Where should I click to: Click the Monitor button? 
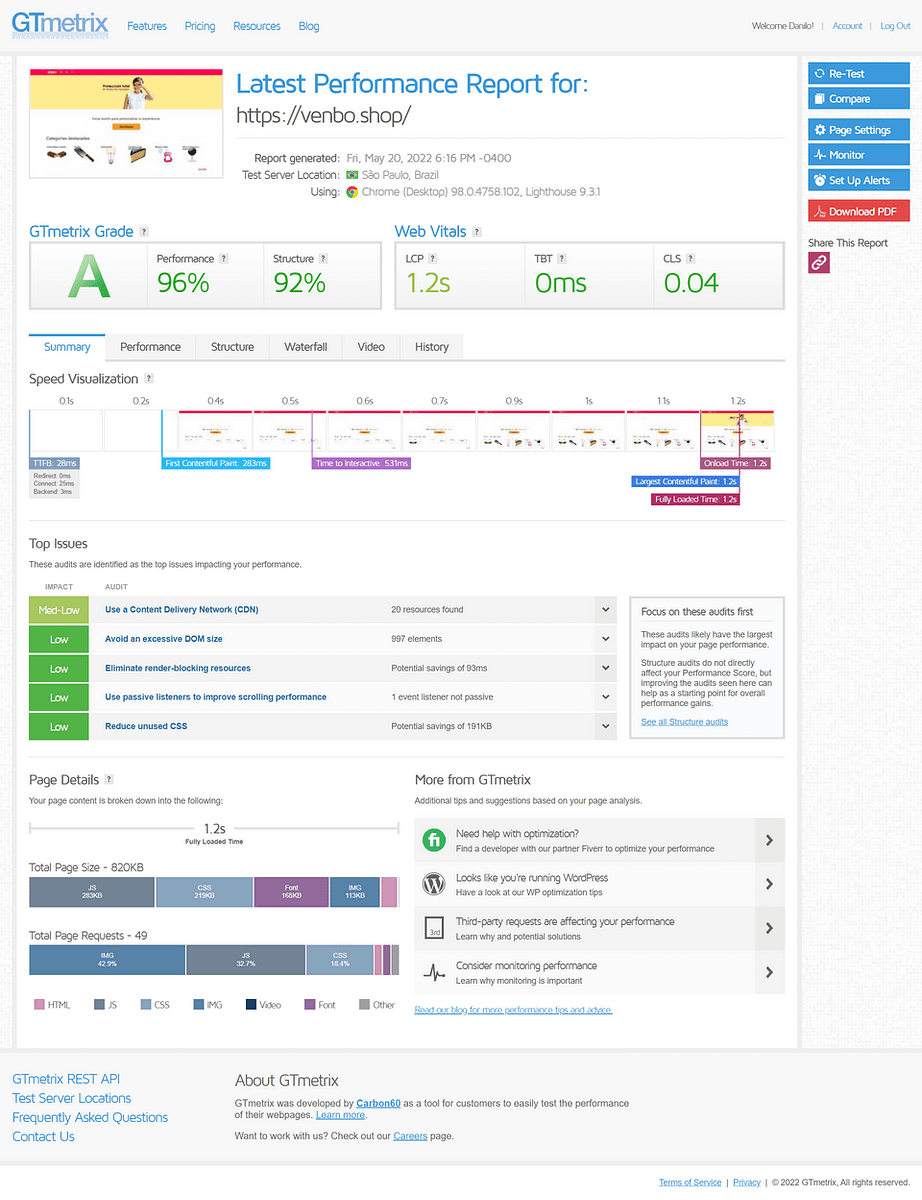[859, 155]
